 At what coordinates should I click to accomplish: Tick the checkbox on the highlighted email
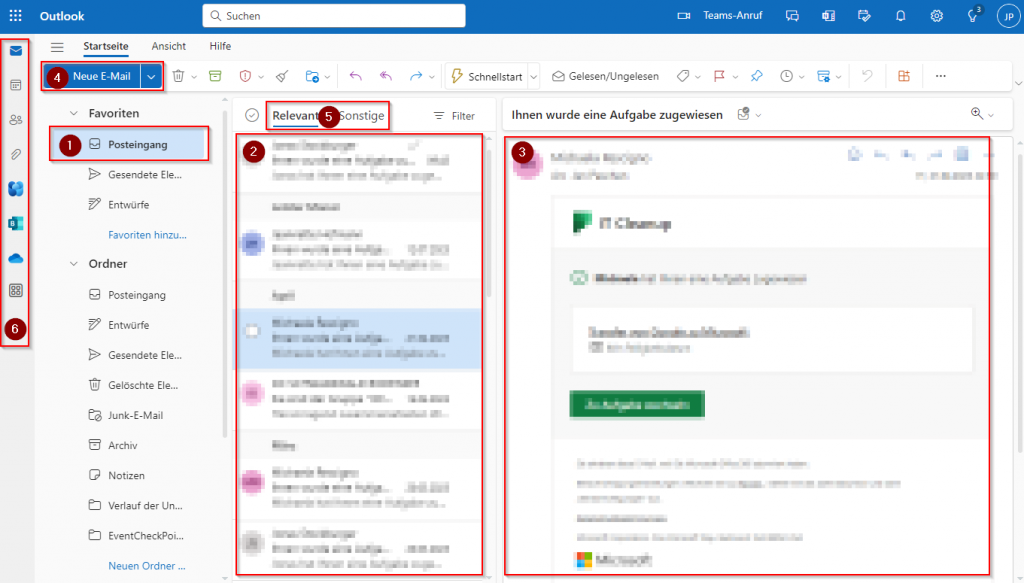253,330
